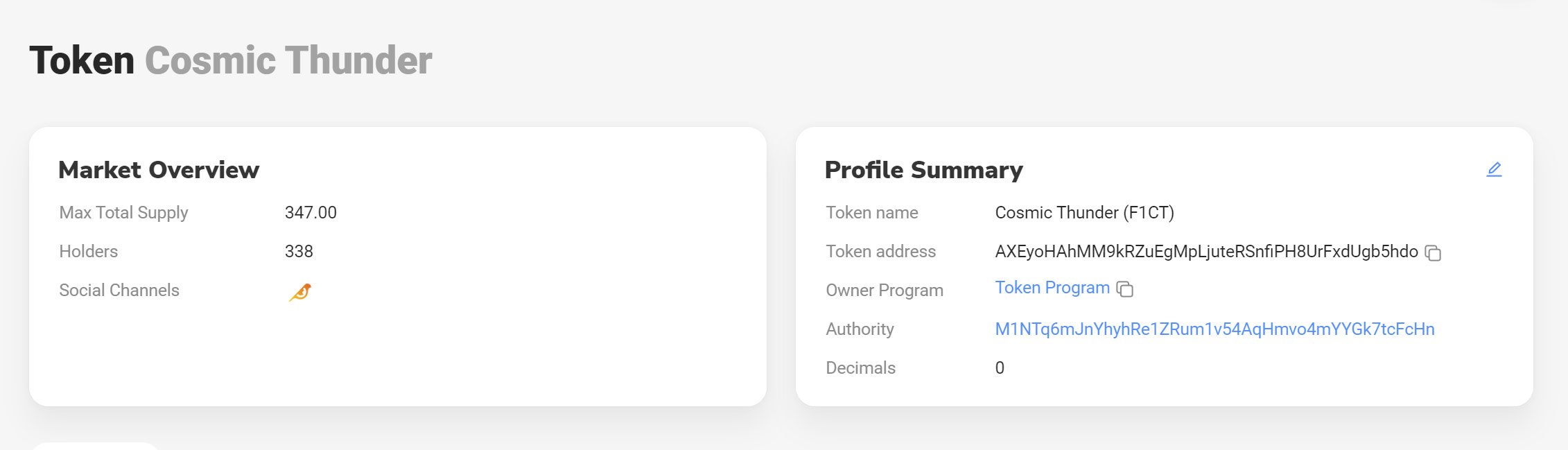Click the token address text starting with AXEyoHAh

[1206, 252]
